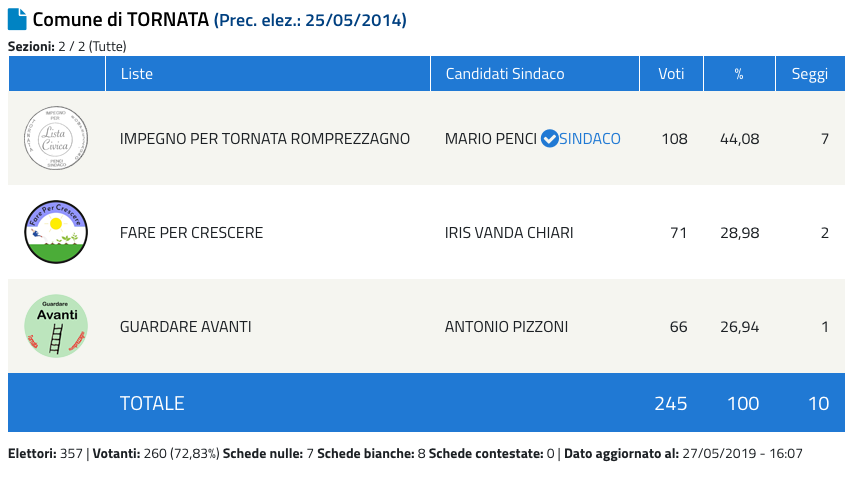Viewport: 855px width, 480px height.
Task: Click the SINDACO label for Mario Penci
Action: coord(589,139)
